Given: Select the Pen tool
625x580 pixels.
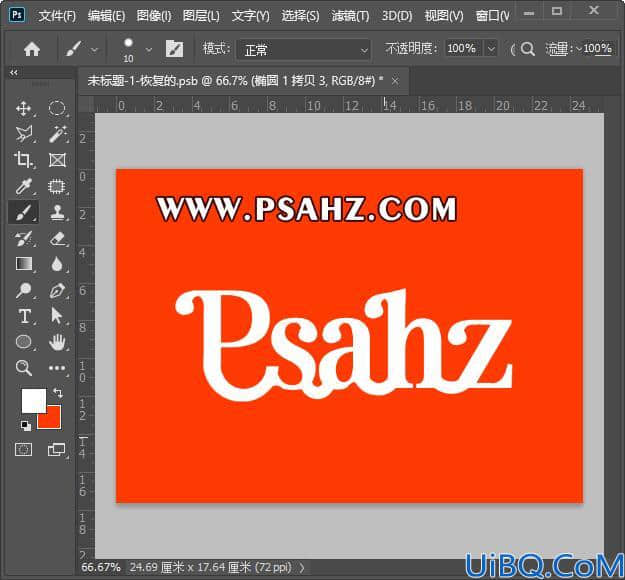Looking at the screenshot, I should point(57,290).
